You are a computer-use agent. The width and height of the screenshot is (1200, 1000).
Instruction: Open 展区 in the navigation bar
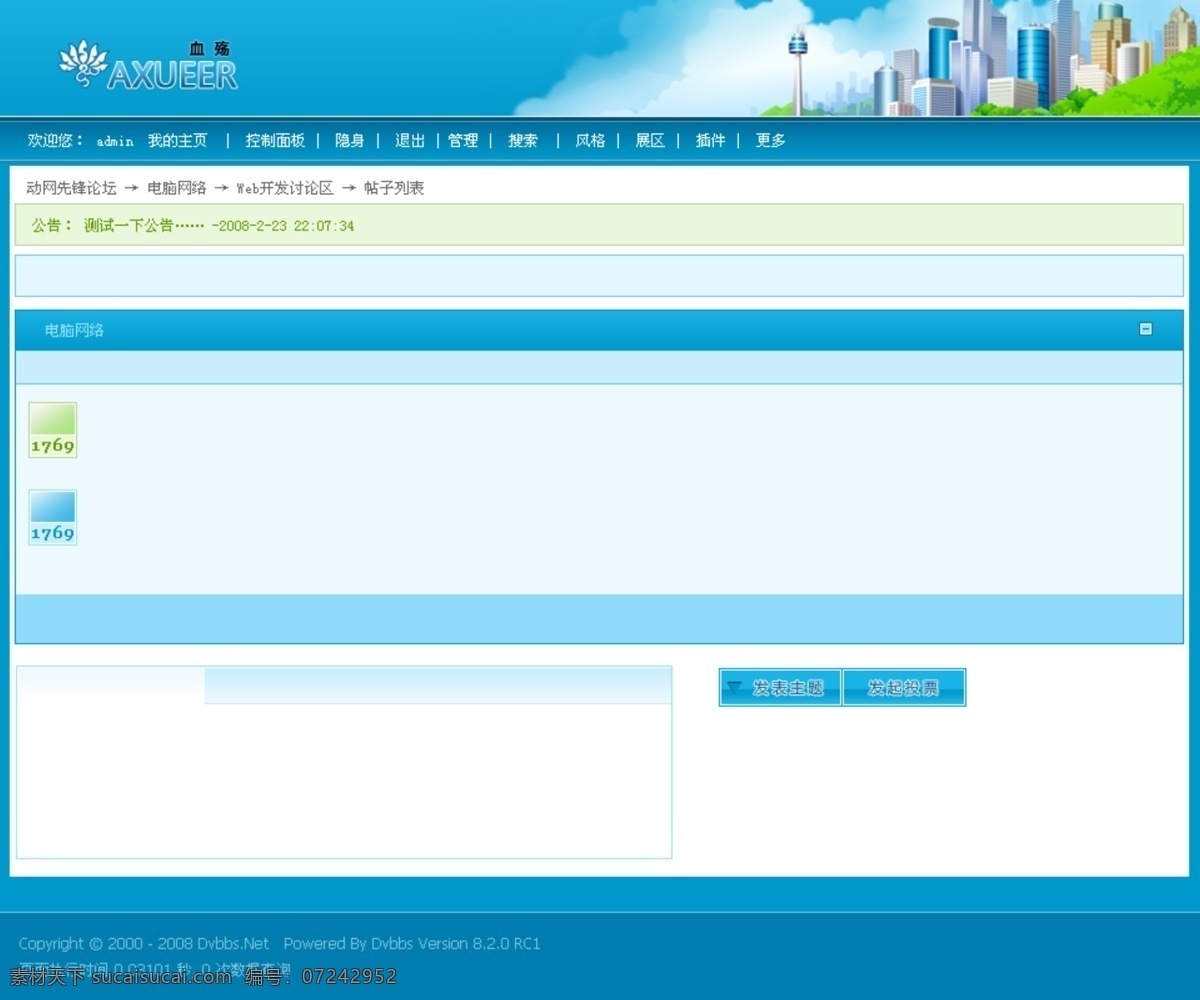coord(650,141)
